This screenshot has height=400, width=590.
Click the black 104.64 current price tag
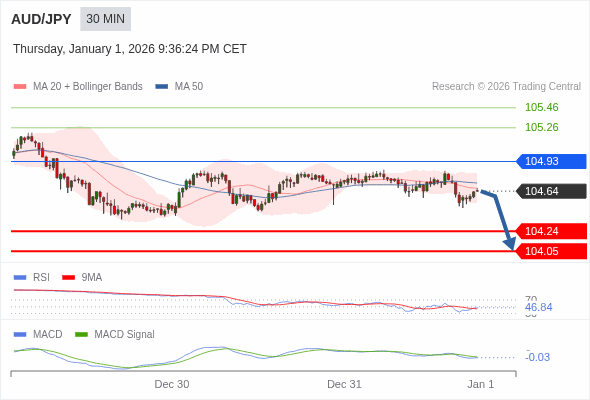point(551,191)
